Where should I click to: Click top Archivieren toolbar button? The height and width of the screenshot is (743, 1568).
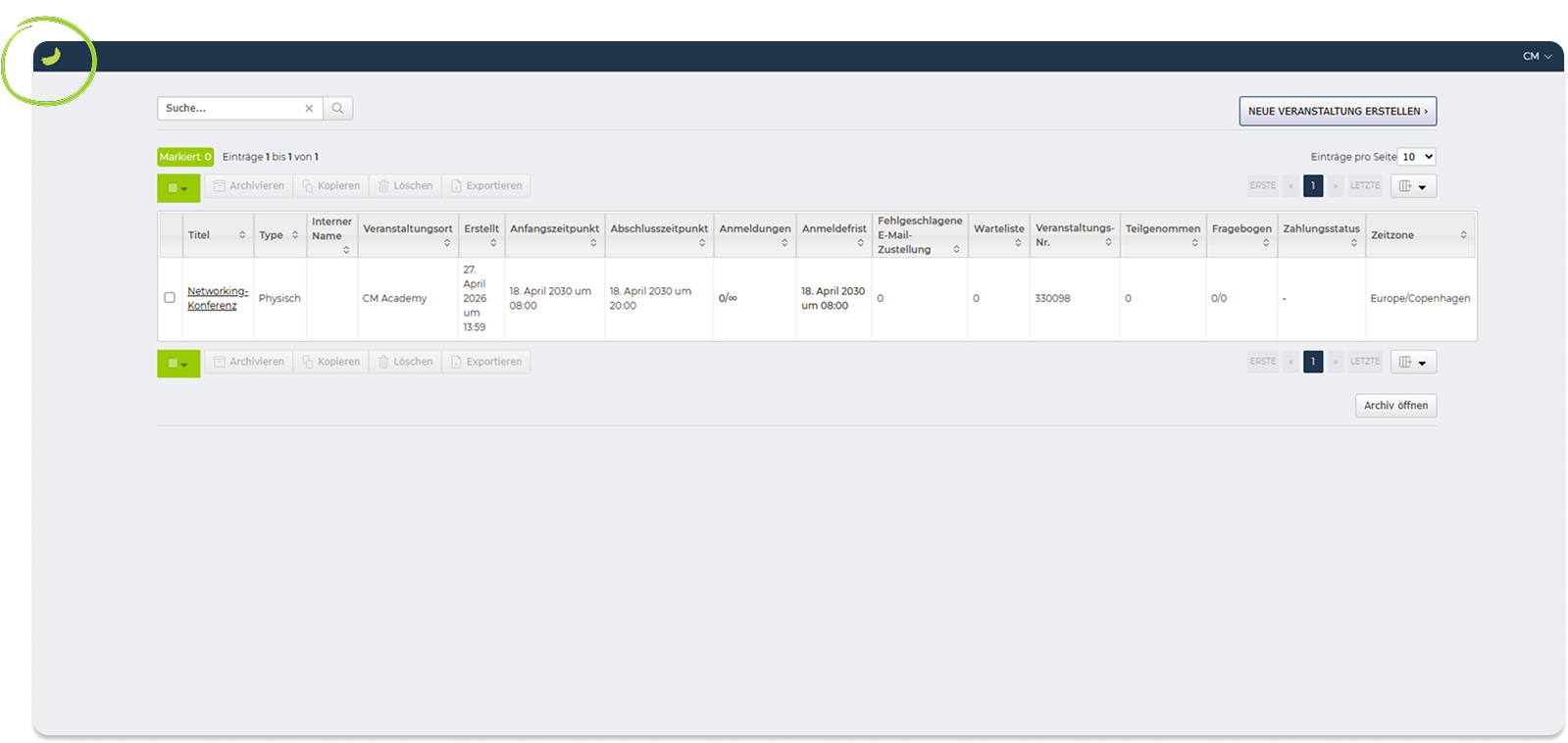point(249,186)
